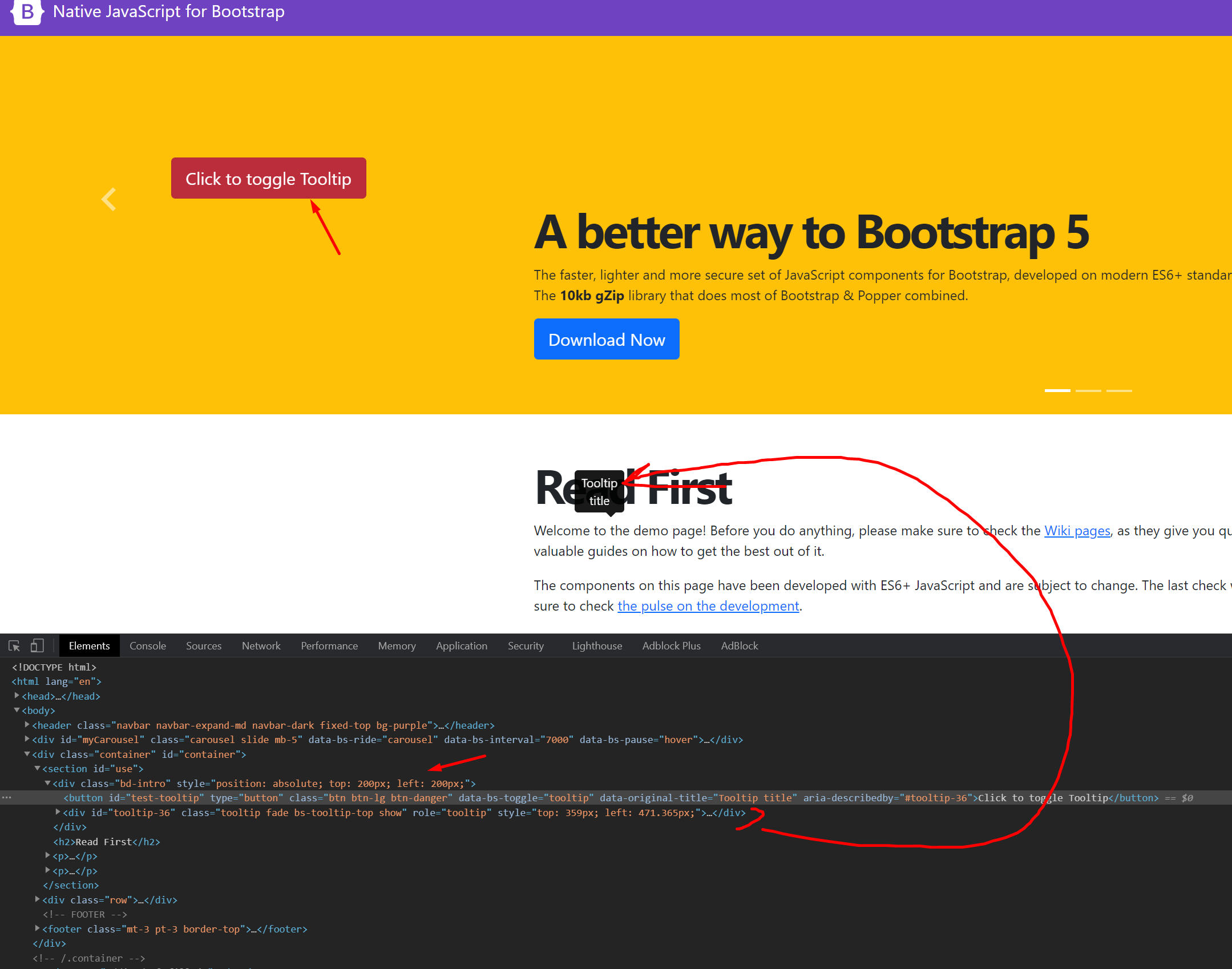Open the Wiki pages link
This screenshot has width=1232, height=969.
click(1076, 530)
